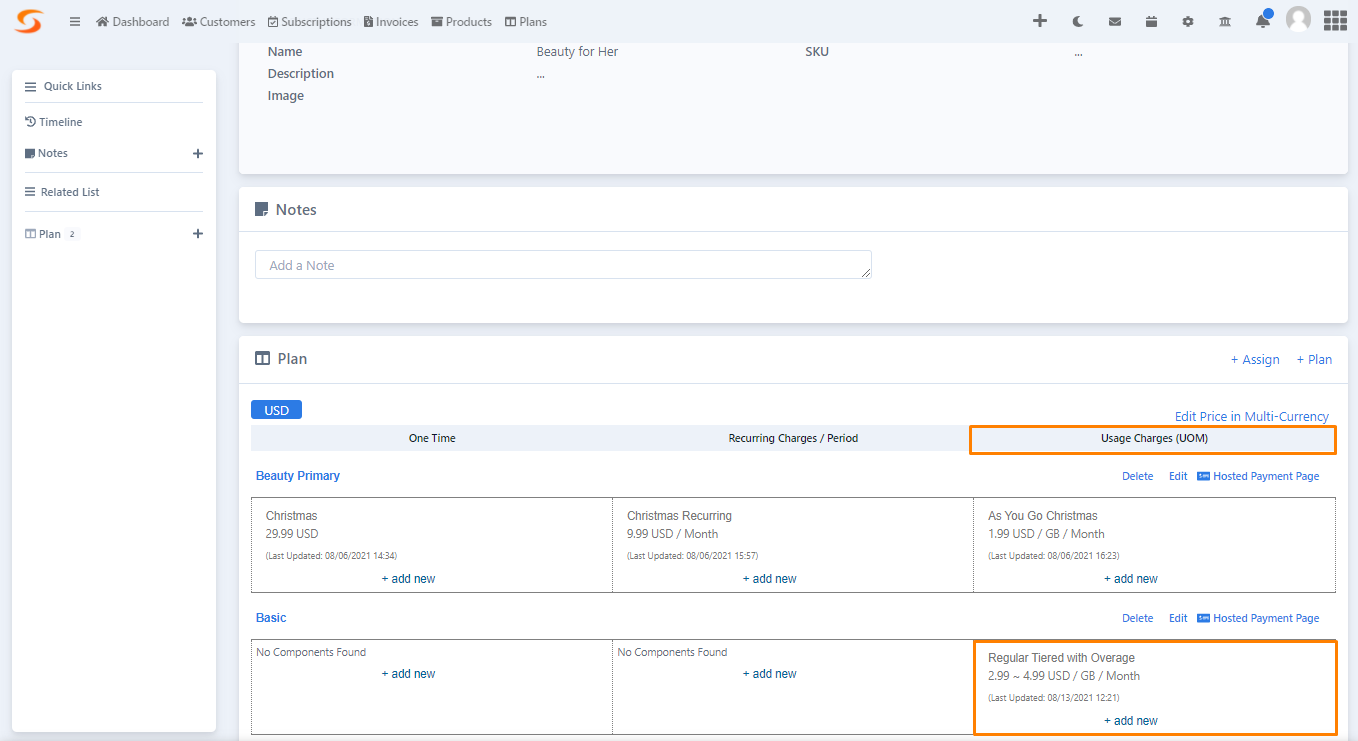The height and width of the screenshot is (741, 1358).
Task: Toggle the Usage Charges (UOM) column header
Action: tap(1152, 438)
